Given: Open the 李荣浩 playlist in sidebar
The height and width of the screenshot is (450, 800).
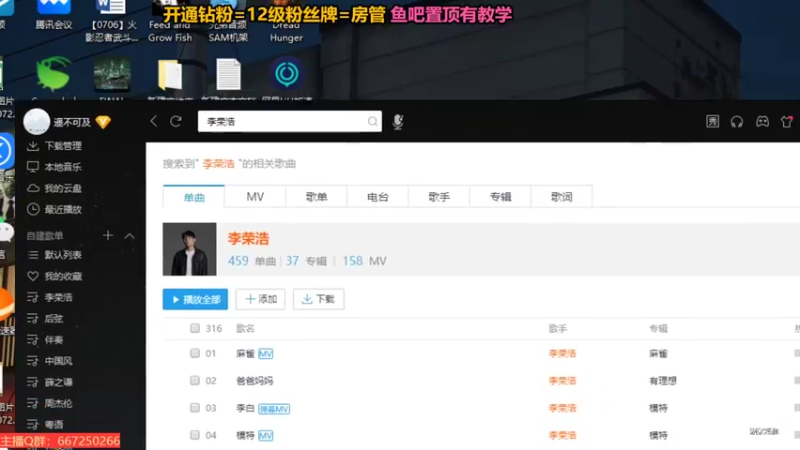Looking at the screenshot, I should pyautogui.click(x=50, y=297).
